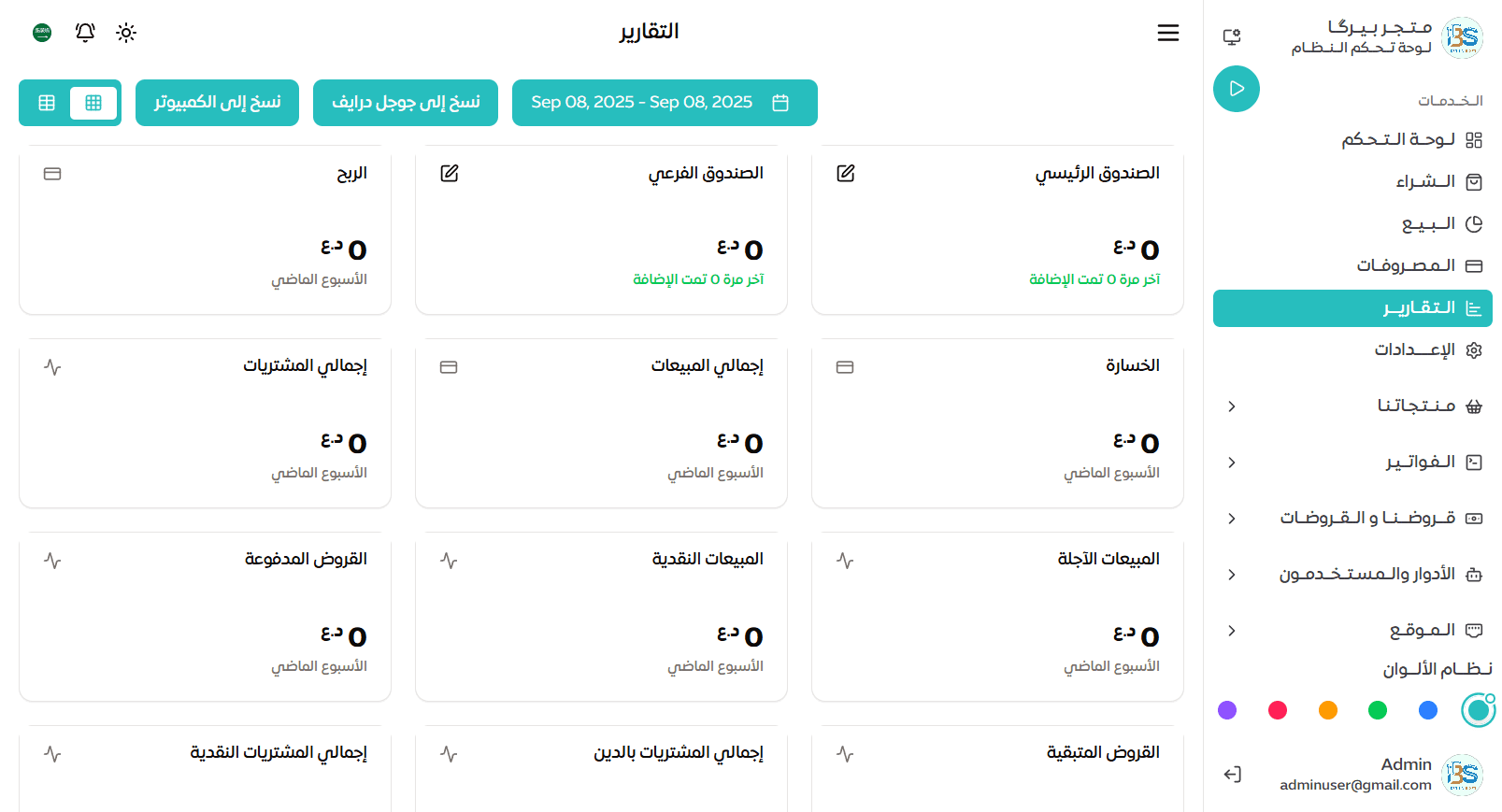The width and height of the screenshot is (1502, 812).
Task: Click the Saudi flag language icon
Action: click(x=40, y=32)
